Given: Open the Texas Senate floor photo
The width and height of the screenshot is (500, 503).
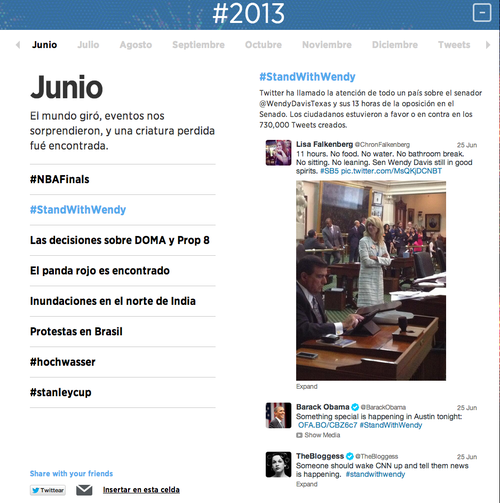Looking at the screenshot, I should 371,280.
